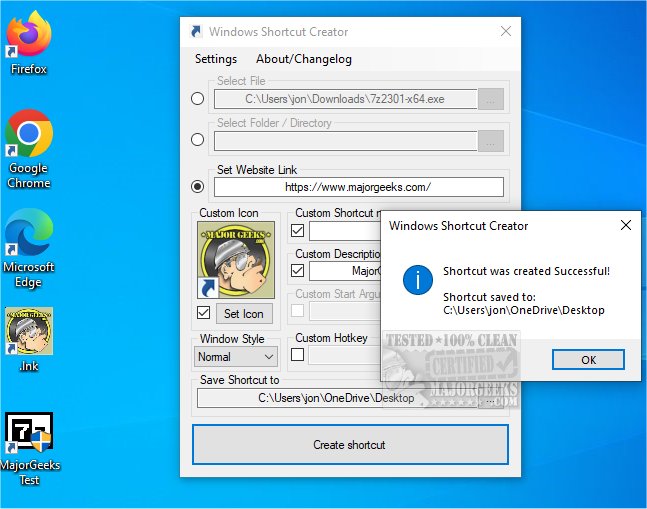
Task: Select the Select File radio button
Action: click(x=198, y=99)
